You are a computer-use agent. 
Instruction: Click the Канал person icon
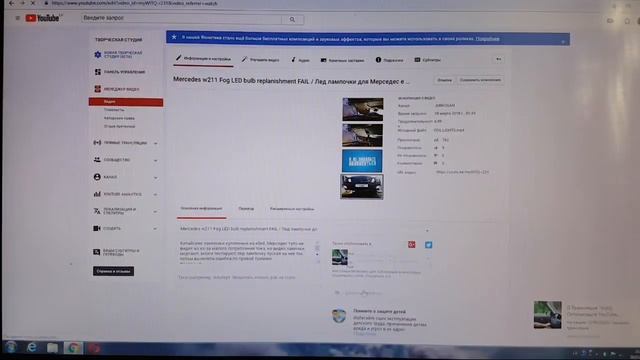click(x=97, y=177)
